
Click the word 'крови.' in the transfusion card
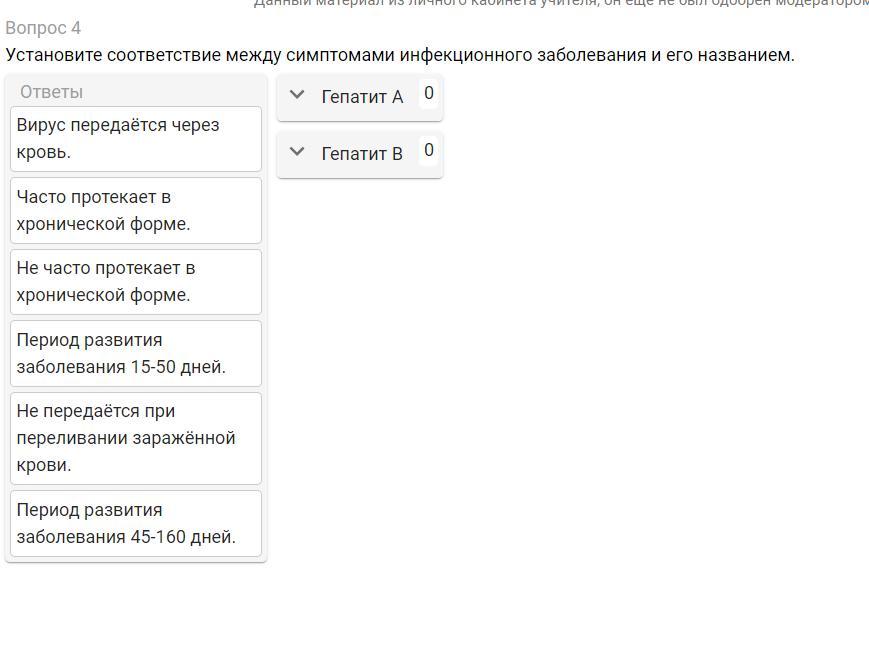[x=44, y=465]
